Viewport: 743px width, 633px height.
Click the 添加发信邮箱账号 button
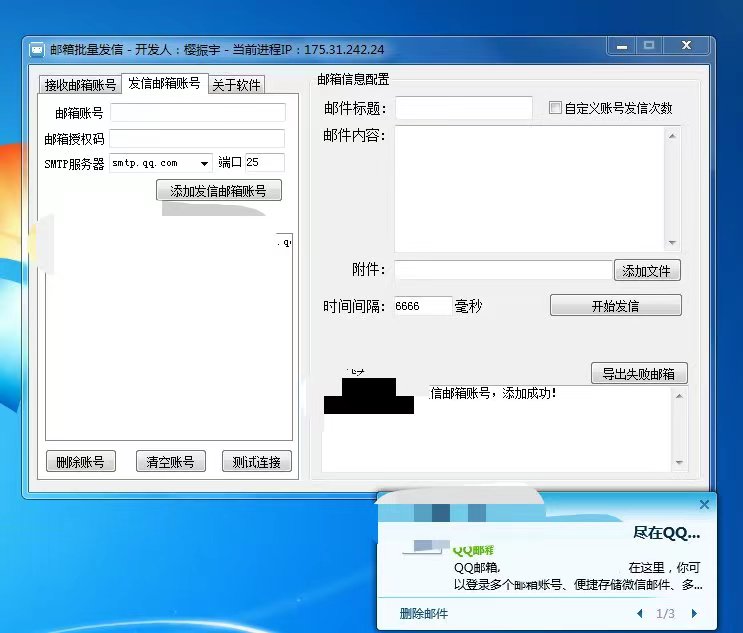[218, 190]
